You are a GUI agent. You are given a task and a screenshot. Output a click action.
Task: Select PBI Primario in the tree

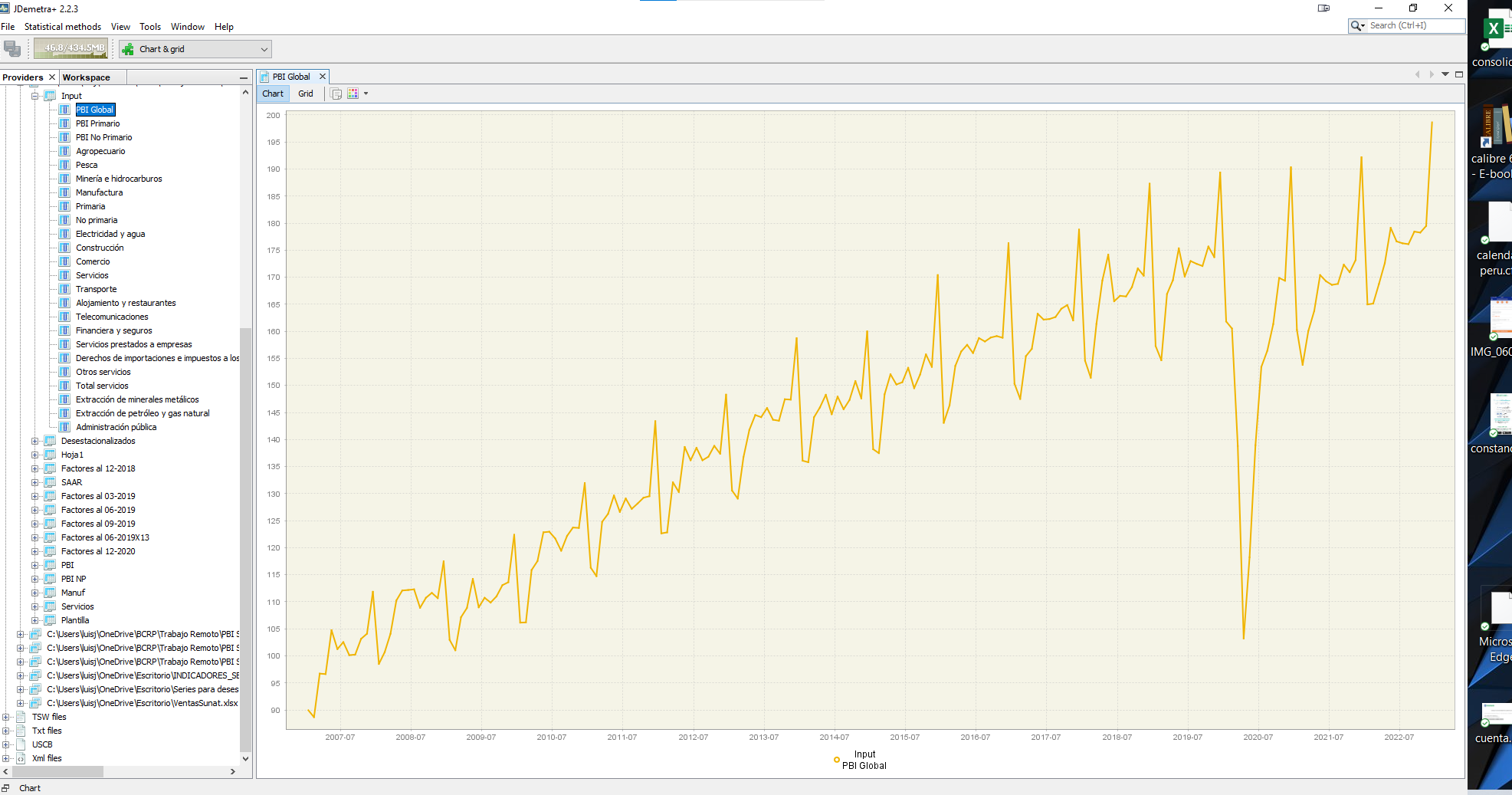pyautogui.click(x=97, y=123)
